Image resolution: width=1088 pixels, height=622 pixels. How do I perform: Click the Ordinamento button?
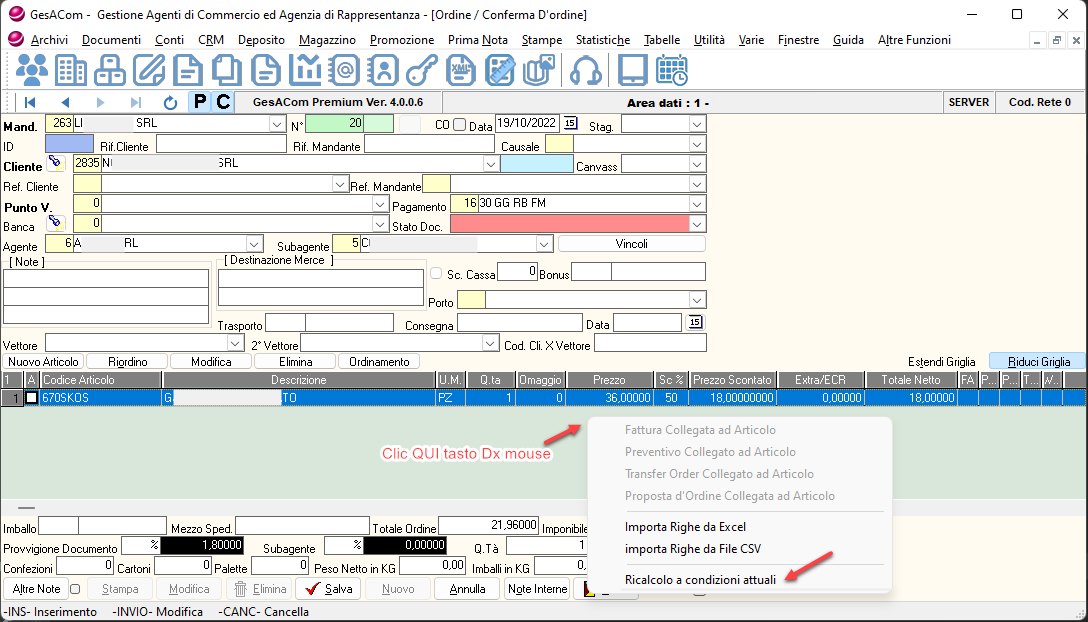point(379,362)
